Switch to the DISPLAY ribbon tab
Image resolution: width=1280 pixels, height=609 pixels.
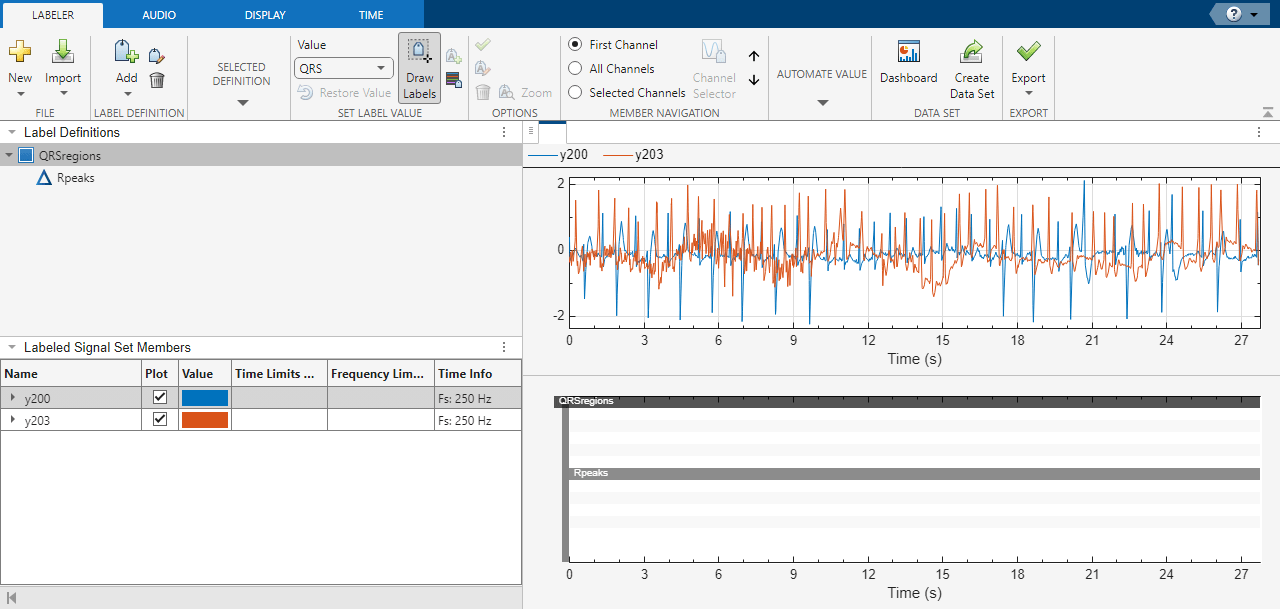coord(264,14)
